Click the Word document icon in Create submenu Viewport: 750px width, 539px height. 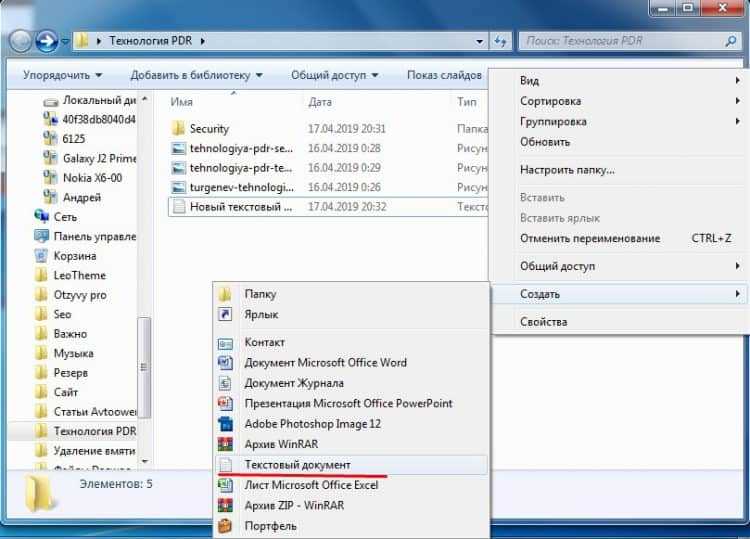225,363
